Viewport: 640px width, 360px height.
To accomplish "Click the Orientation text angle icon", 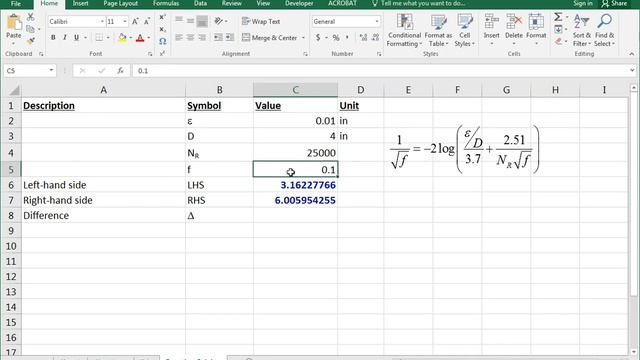I will tap(219, 21).
